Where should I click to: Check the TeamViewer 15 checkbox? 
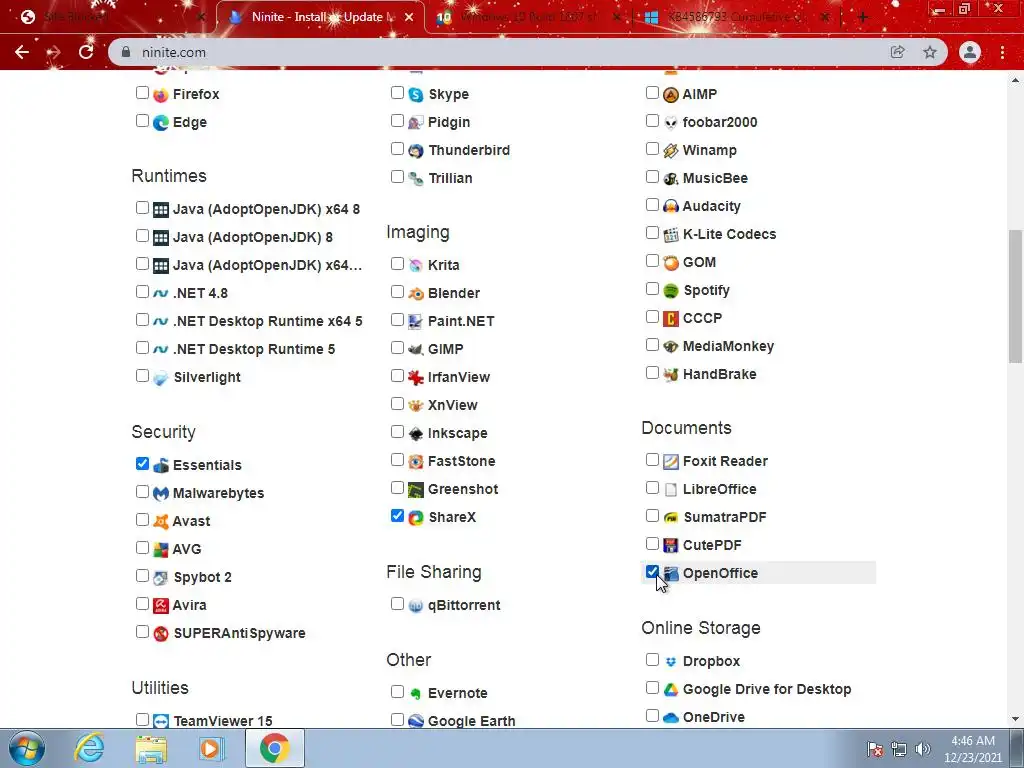142,720
